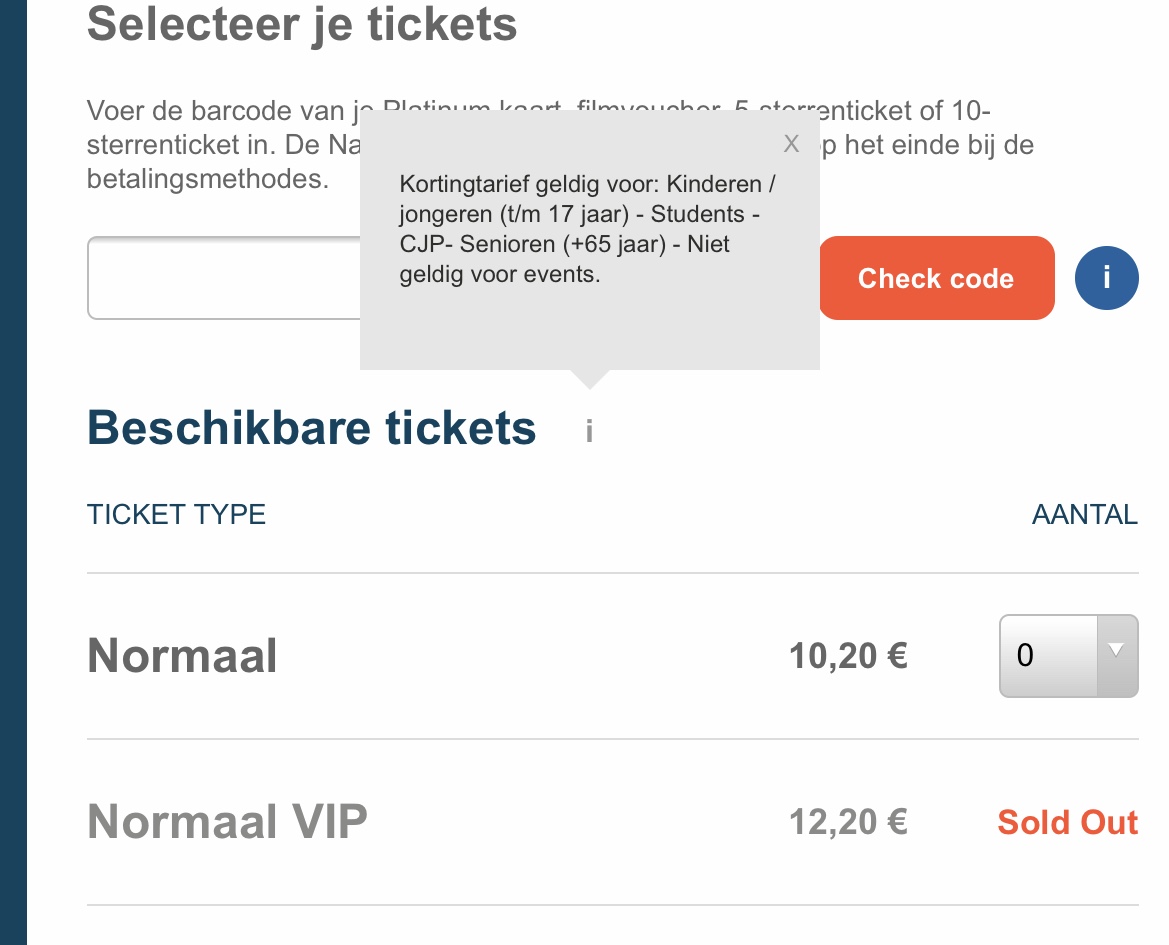Click the tooltip pointer arrow below the popup

pyautogui.click(x=590, y=379)
